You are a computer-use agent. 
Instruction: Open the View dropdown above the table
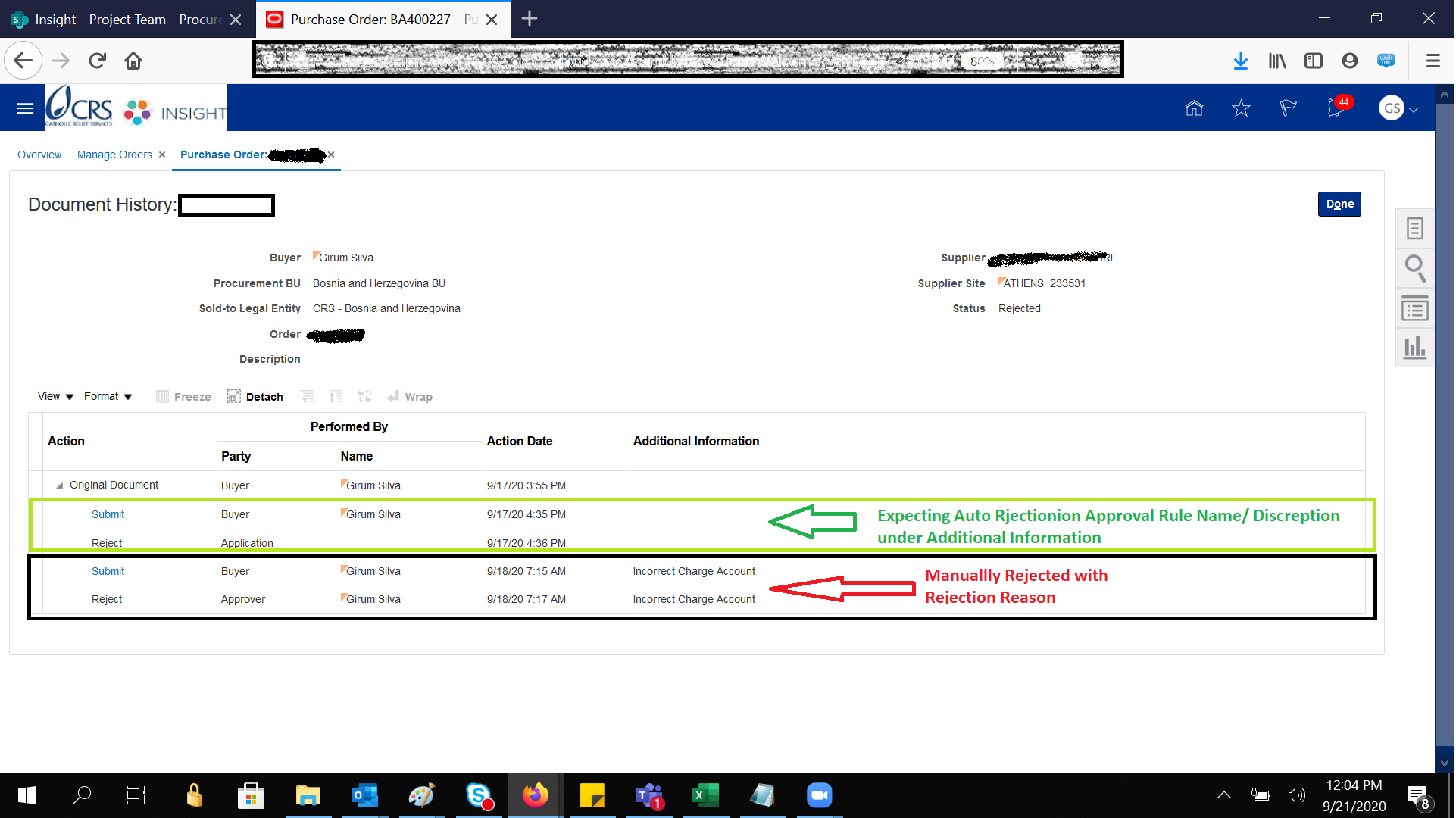(x=53, y=396)
